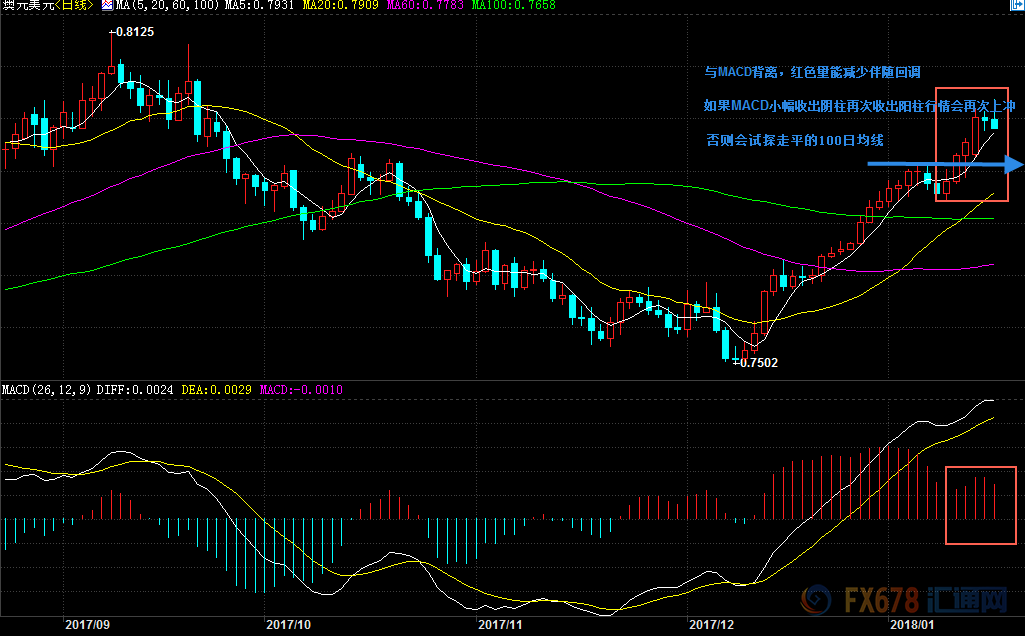
Task: Select the 2017/09 date label
Action: pos(88,624)
